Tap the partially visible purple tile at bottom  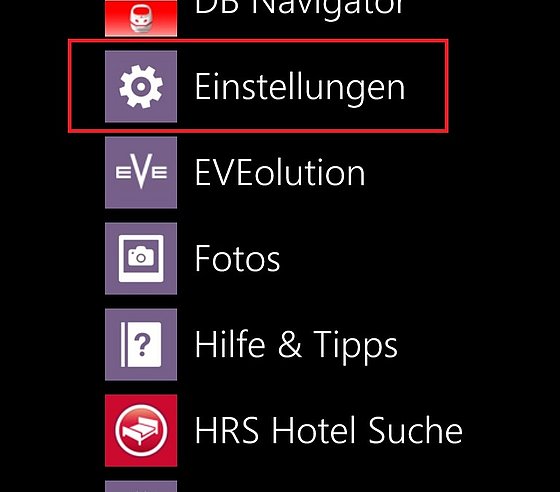coord(141,486)
